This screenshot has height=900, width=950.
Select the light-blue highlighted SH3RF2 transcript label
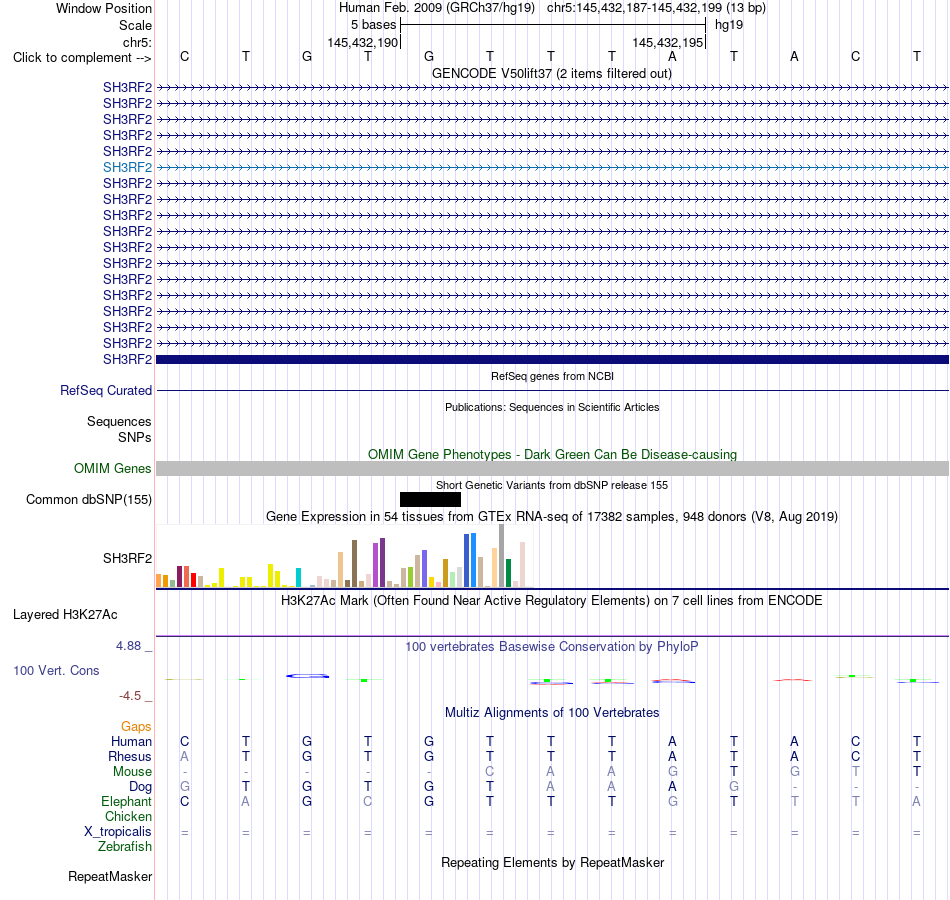pyautogui.click(x=127, y=167)
